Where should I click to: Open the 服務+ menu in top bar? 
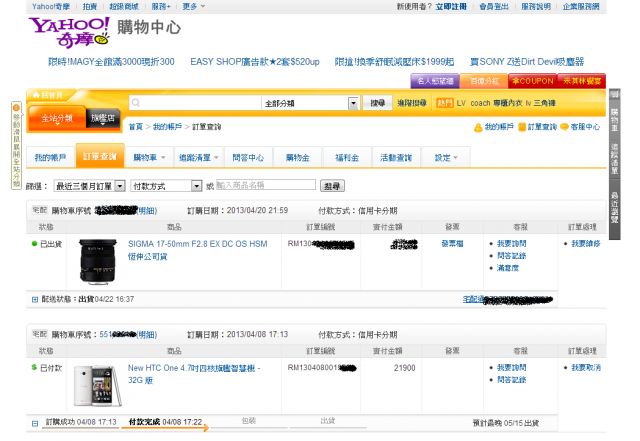click(x=161, y=7)
